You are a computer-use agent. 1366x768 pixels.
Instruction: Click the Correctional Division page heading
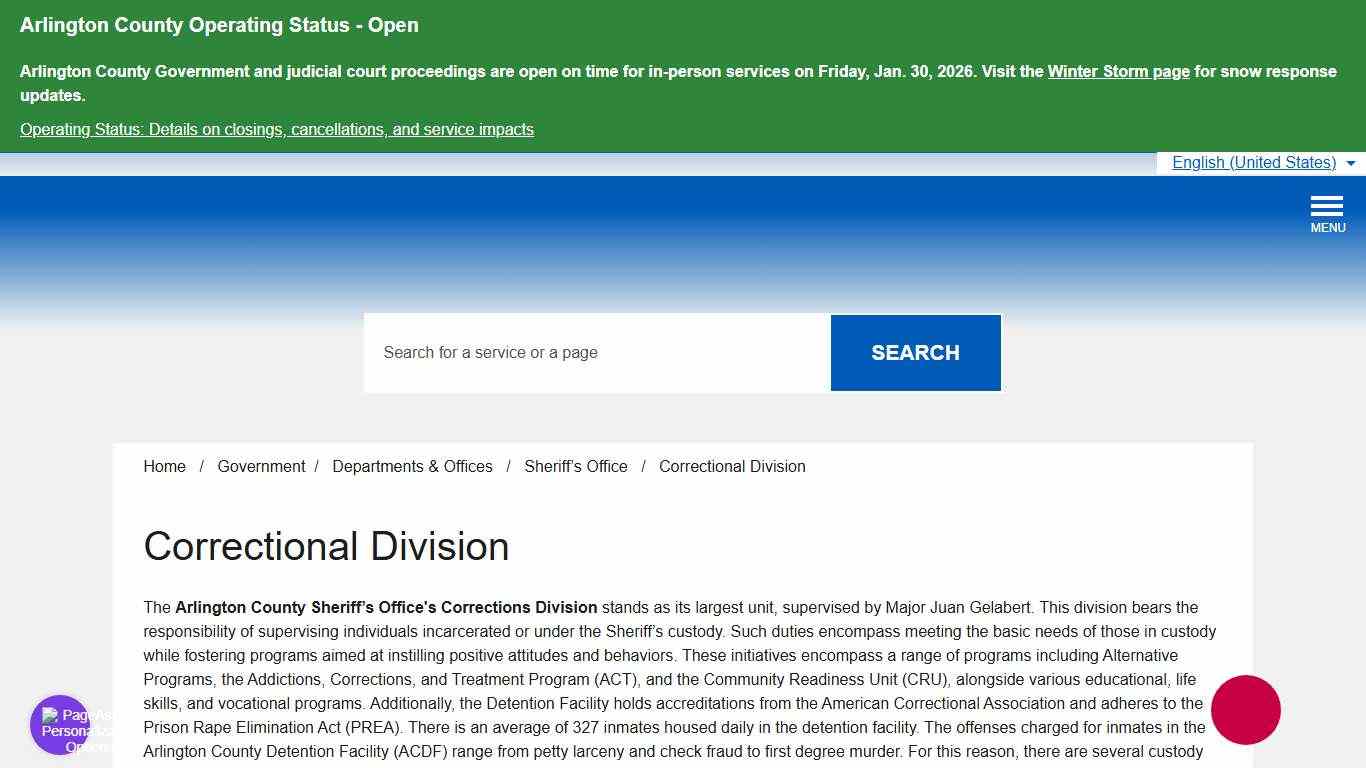click(x=326, y=546)
